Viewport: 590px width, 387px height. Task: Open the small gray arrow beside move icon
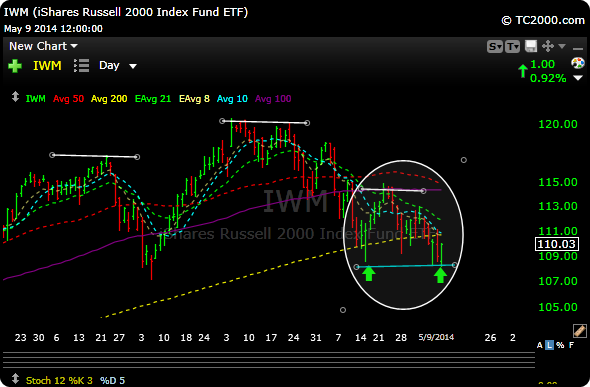pyautogui.click(x=562, y=46)
